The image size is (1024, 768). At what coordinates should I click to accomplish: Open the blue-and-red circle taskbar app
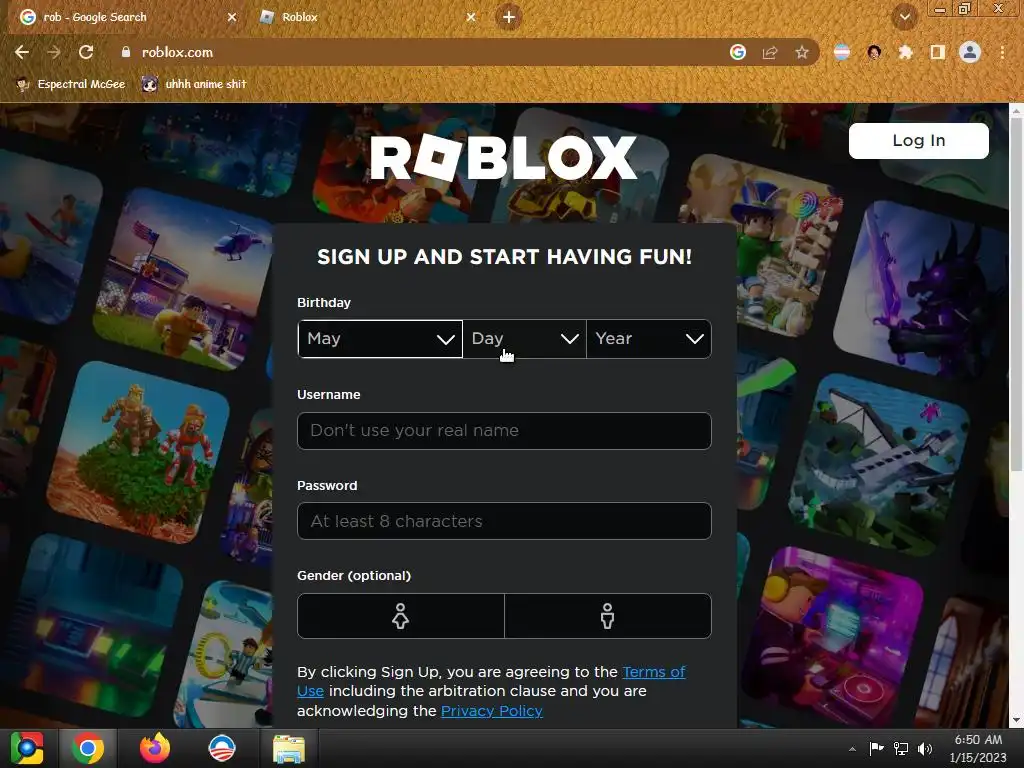[x=221, y=748]
